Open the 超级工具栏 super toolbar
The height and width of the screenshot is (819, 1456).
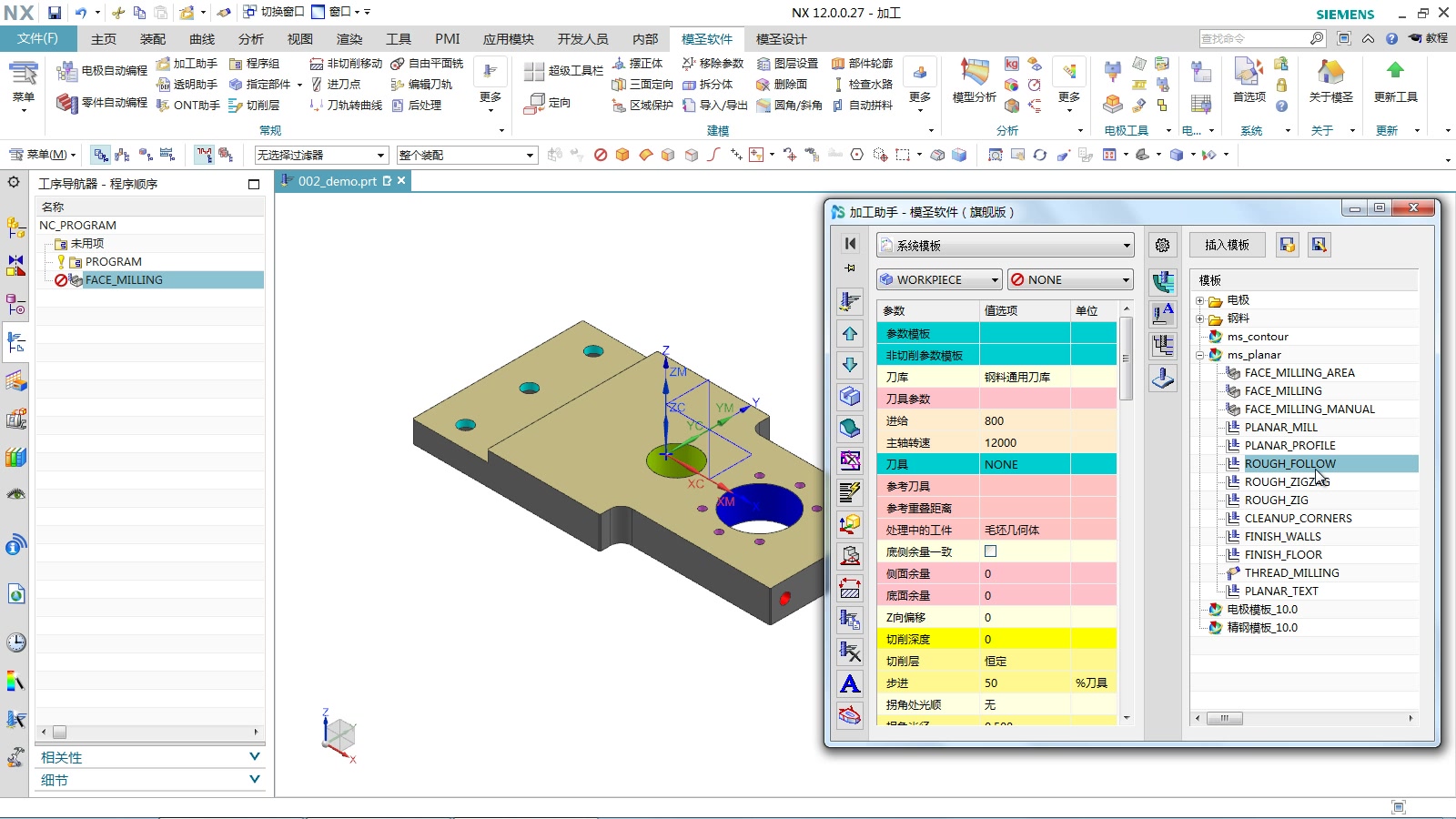564,71
